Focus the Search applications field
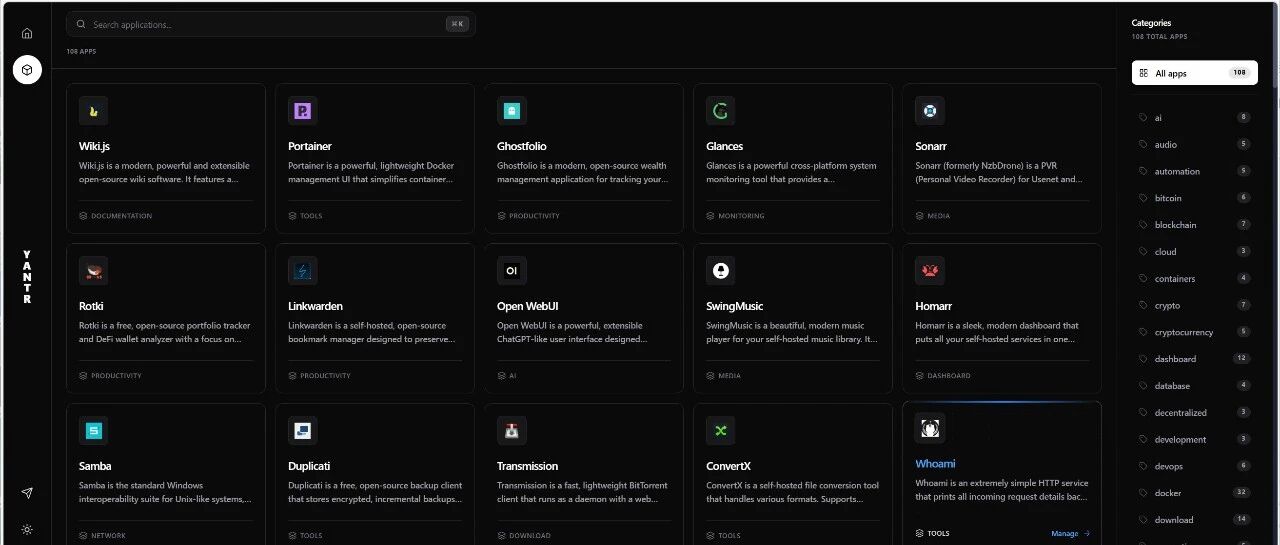This screenshot has height=545, width=1280. pyautogui.click(x=270, y=24)
